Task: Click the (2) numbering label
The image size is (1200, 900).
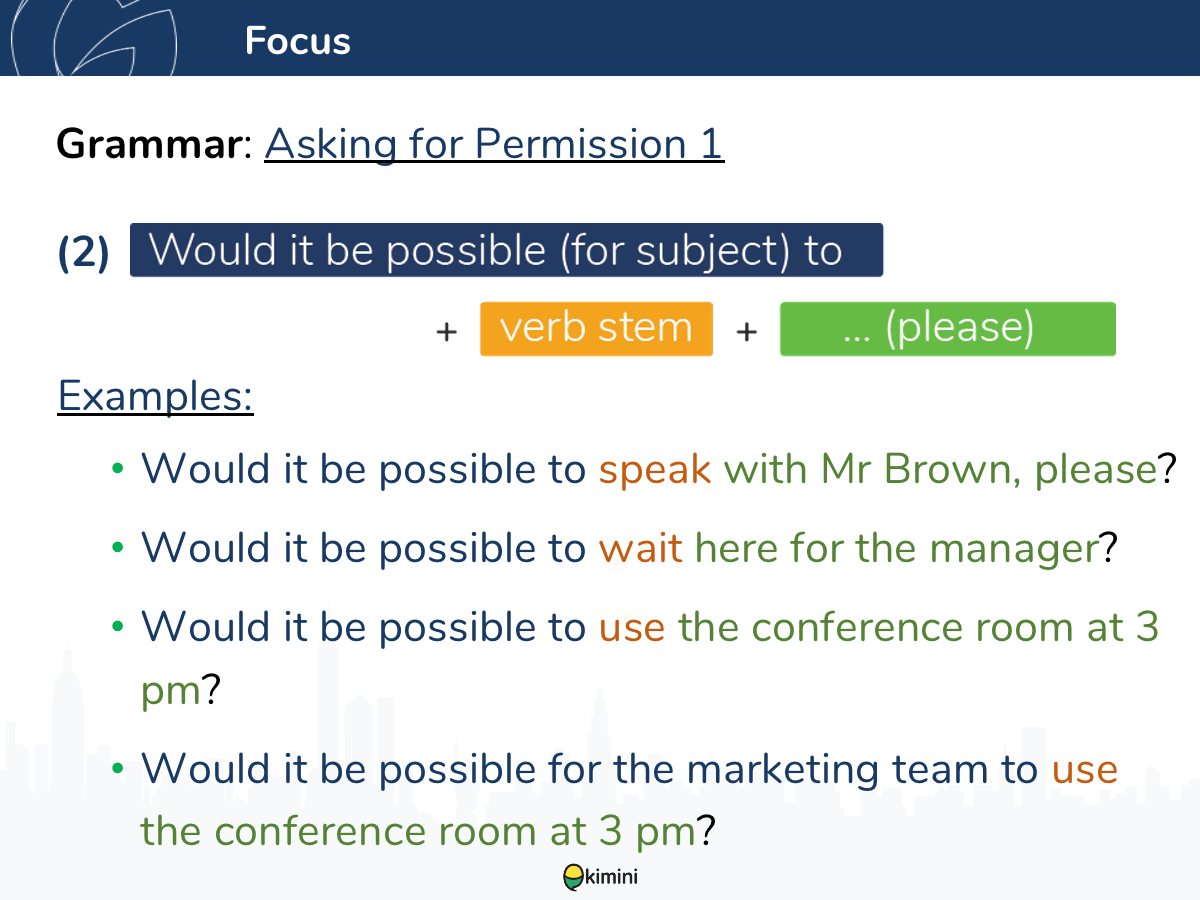Action: (x=84, y=253)
